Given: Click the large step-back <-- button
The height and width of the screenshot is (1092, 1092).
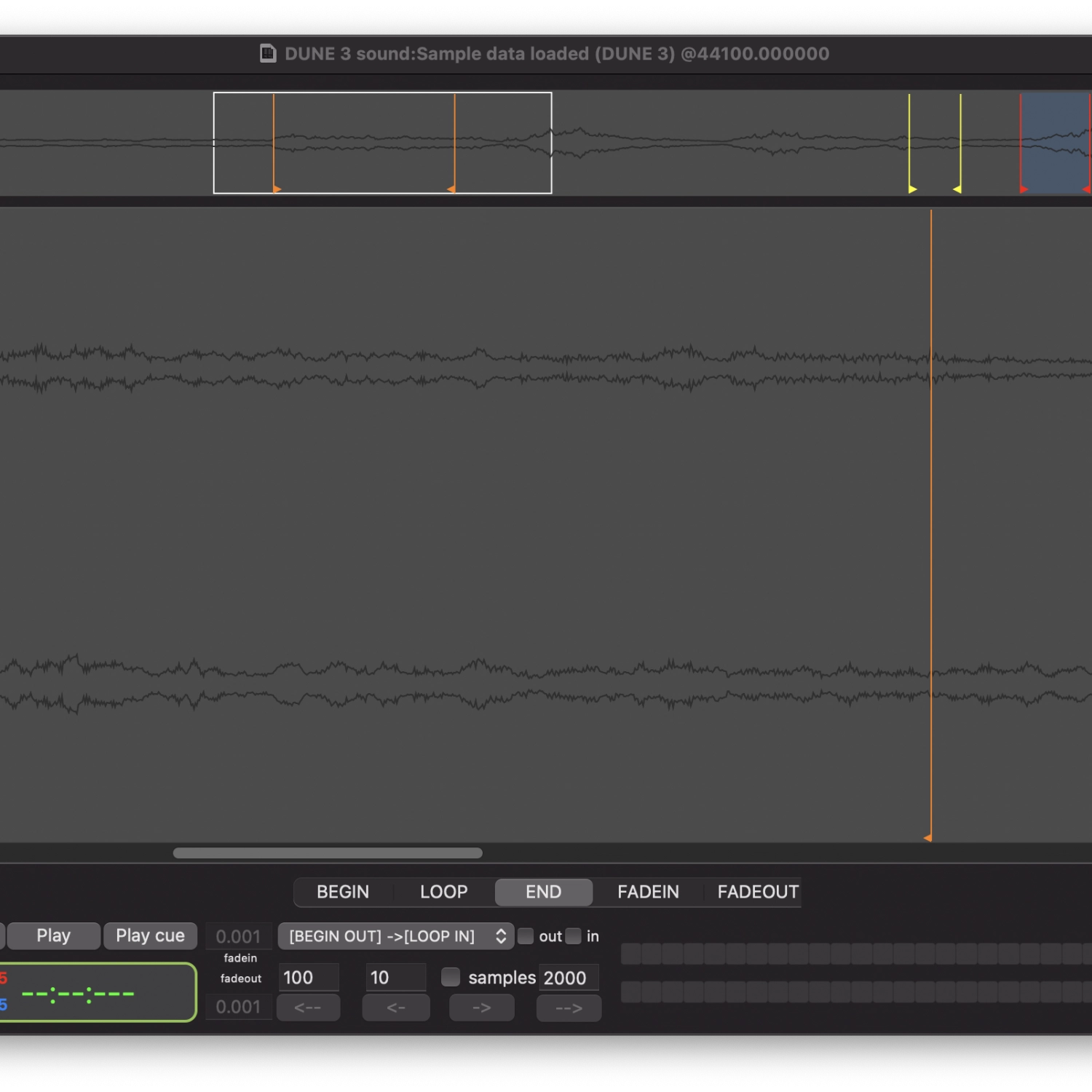Looking at the screenshot, I should tap(308, 1008).
